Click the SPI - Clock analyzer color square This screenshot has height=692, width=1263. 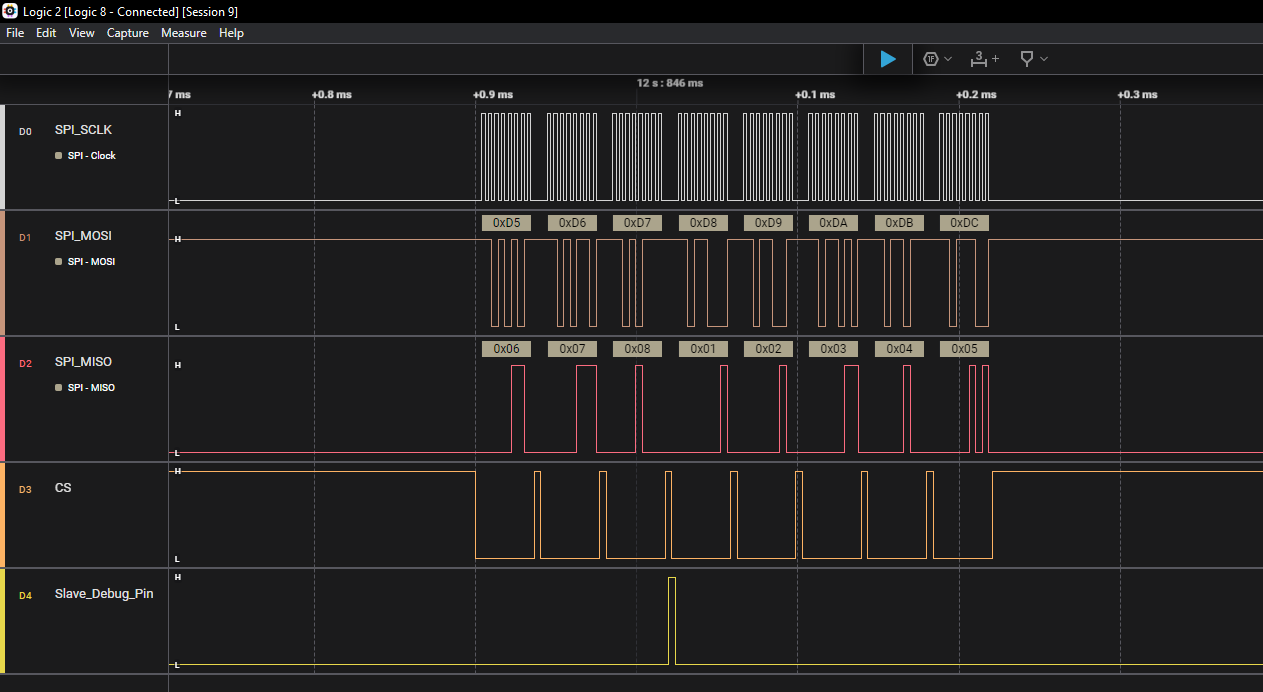(59, 156)
